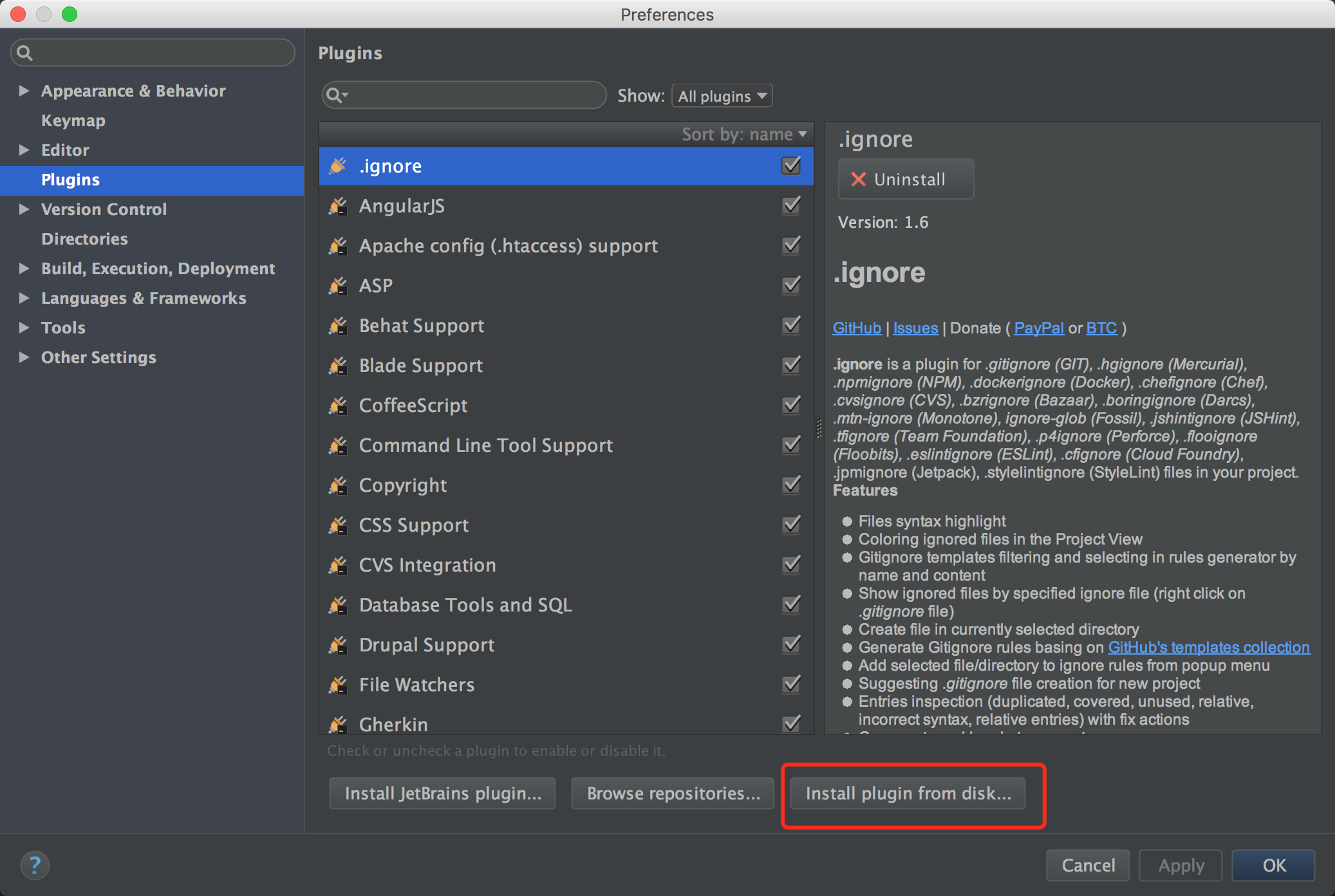Uncheck the Copyright plugin
The height and width of the screenshot is (896, 1335).
(791, 485)
